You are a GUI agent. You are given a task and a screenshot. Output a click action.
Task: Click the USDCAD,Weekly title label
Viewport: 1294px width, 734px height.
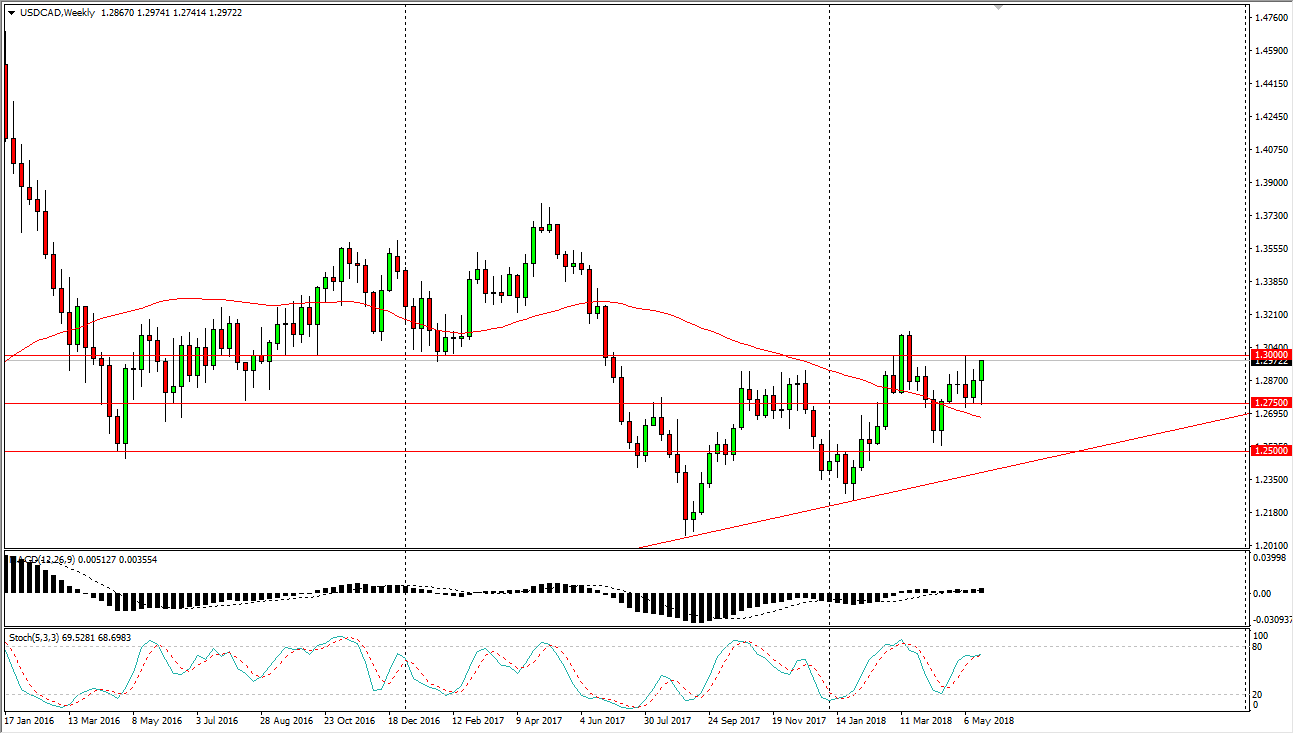click(x=57, y=13)
